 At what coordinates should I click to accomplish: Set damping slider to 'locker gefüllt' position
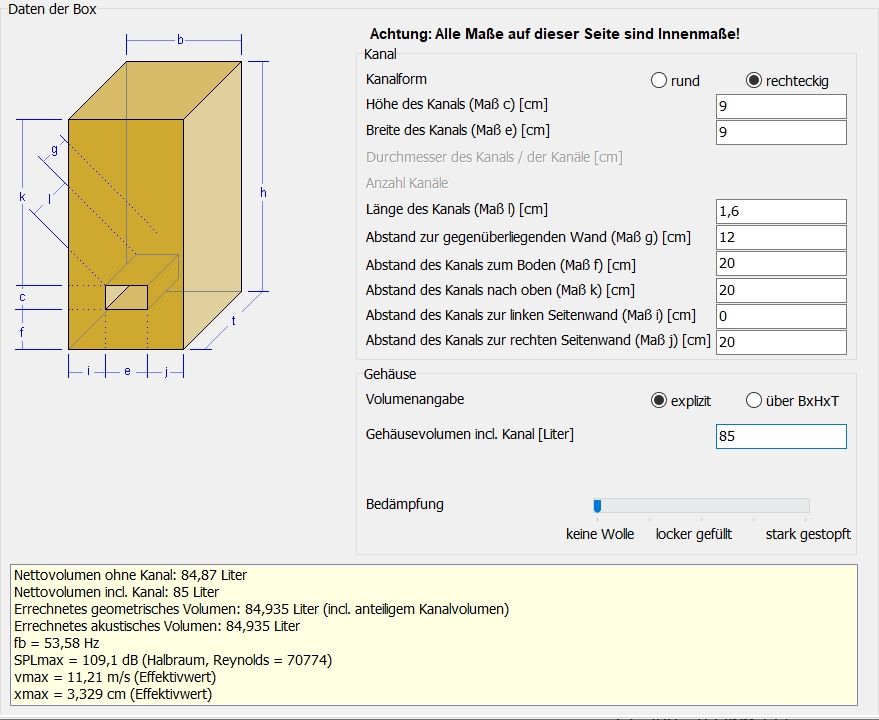pos(701,506)
